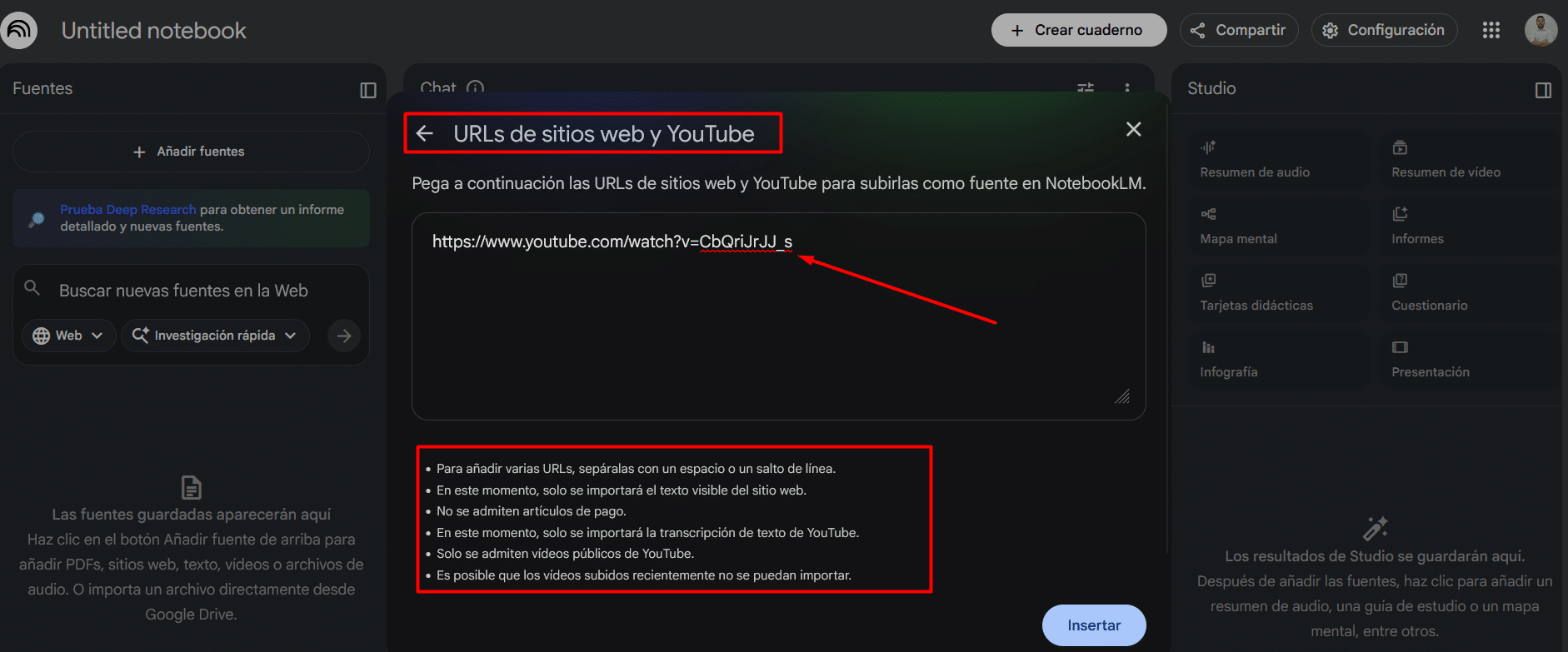Click the Resumen de audio tile
1568x652 pixels.
click(1279, 160)
